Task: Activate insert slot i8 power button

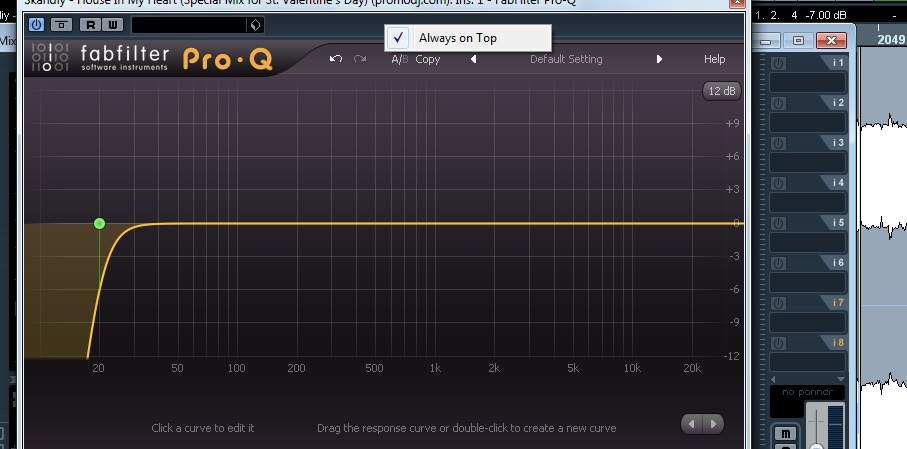Action: [x=779, y=343]
